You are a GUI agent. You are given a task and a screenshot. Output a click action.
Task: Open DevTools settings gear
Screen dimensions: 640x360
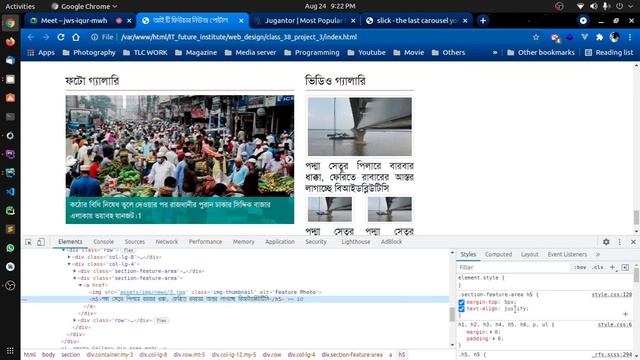click(x=606, y=242)
